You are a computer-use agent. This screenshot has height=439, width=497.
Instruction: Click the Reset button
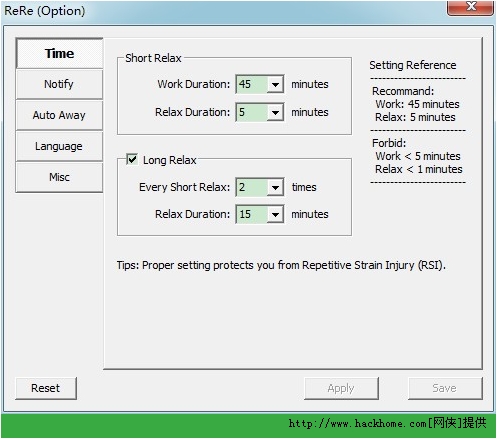point(46,388)
